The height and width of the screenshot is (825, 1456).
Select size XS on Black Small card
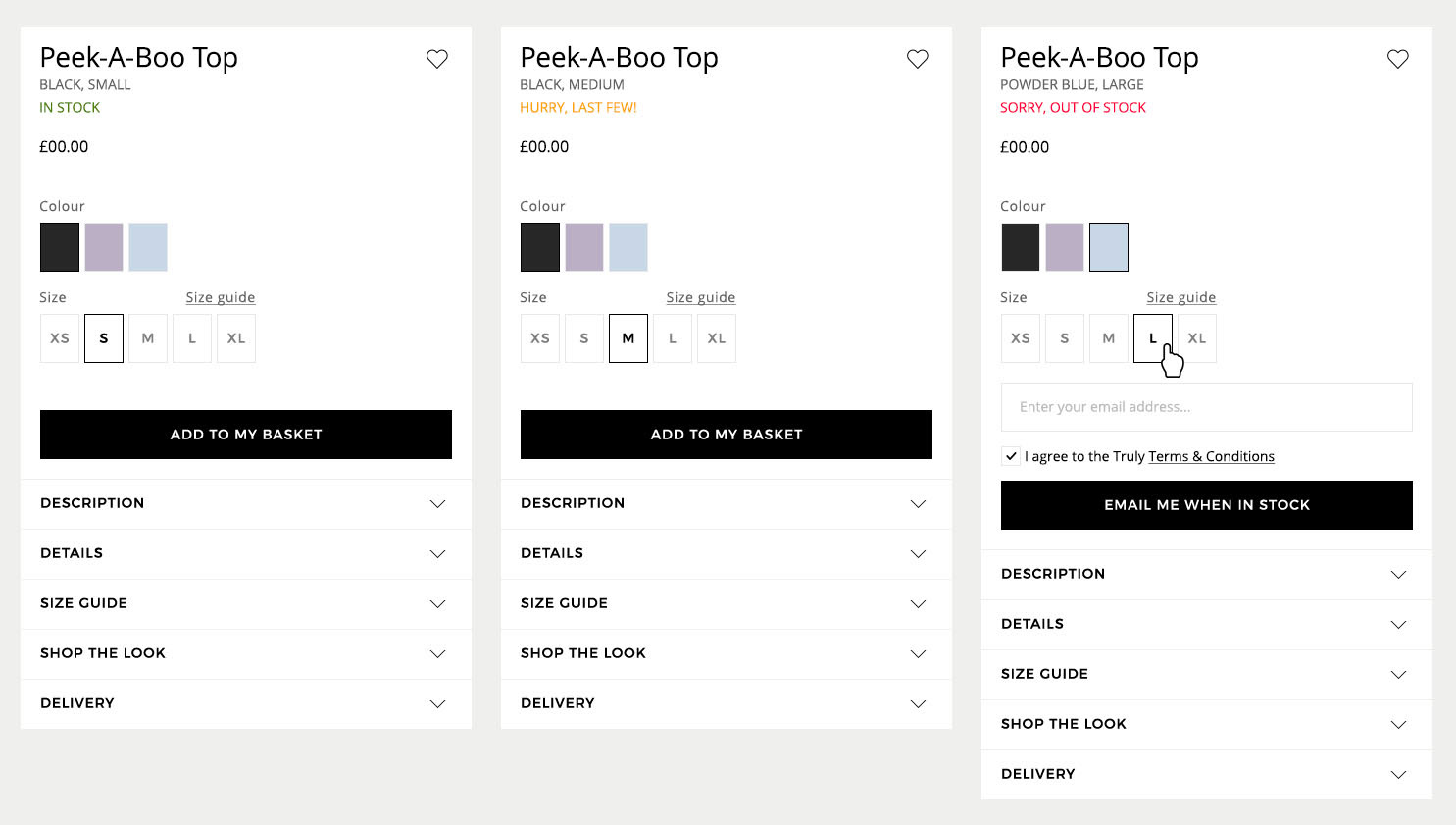pyautogui.click(x=60, y=338)
